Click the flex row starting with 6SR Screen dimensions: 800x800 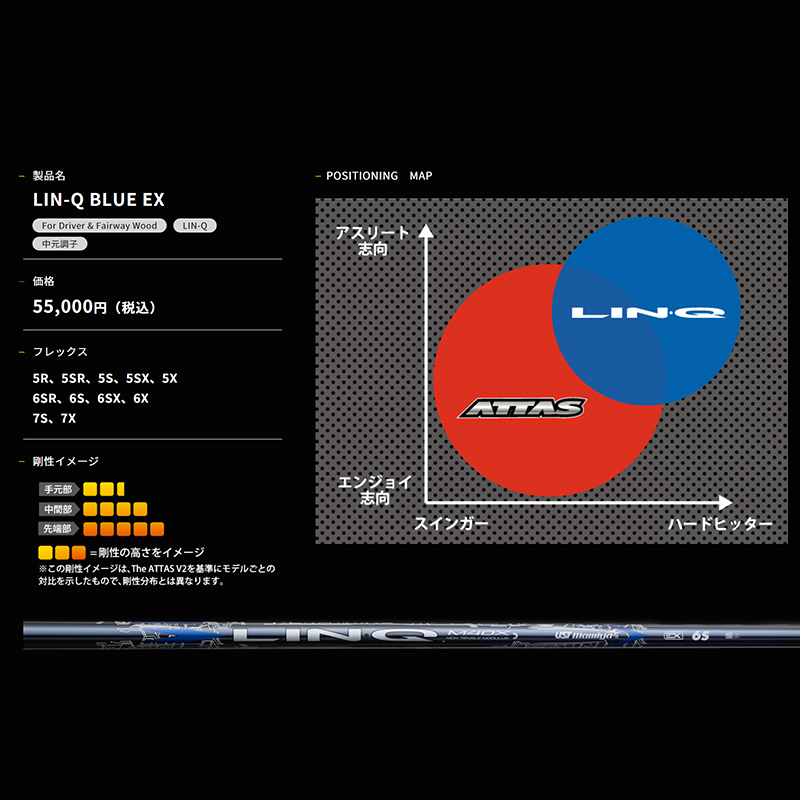pos(90,398)
